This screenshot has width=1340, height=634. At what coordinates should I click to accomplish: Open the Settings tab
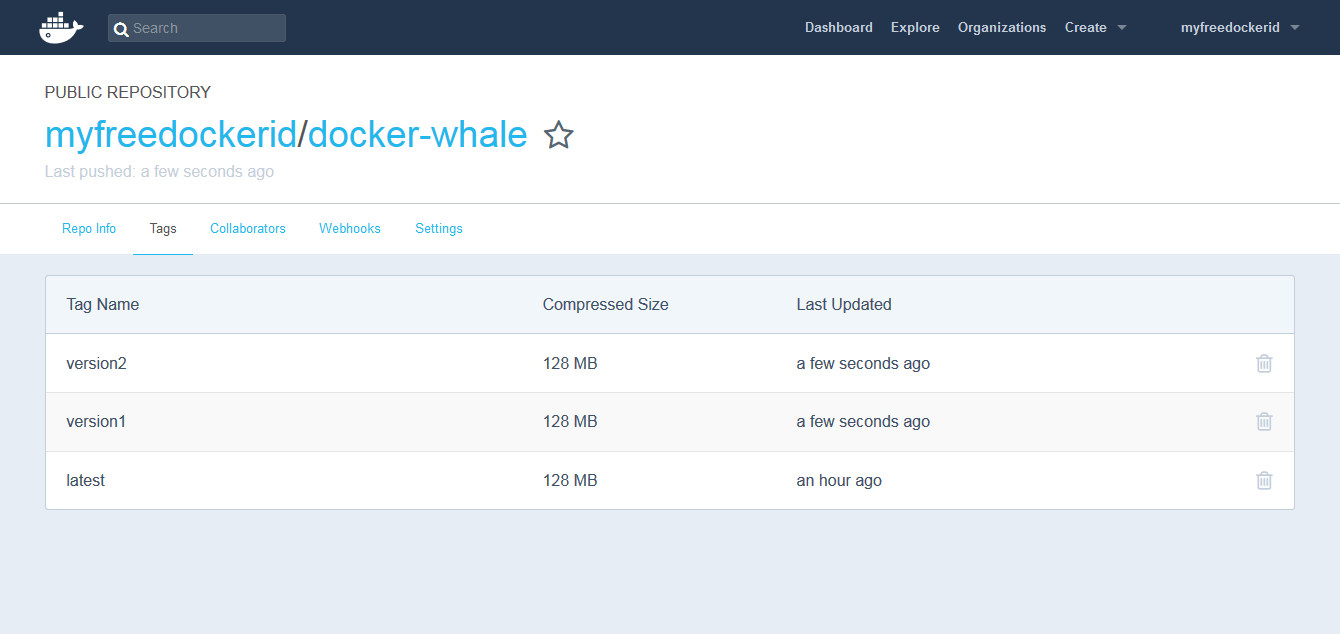click(439, 229)
